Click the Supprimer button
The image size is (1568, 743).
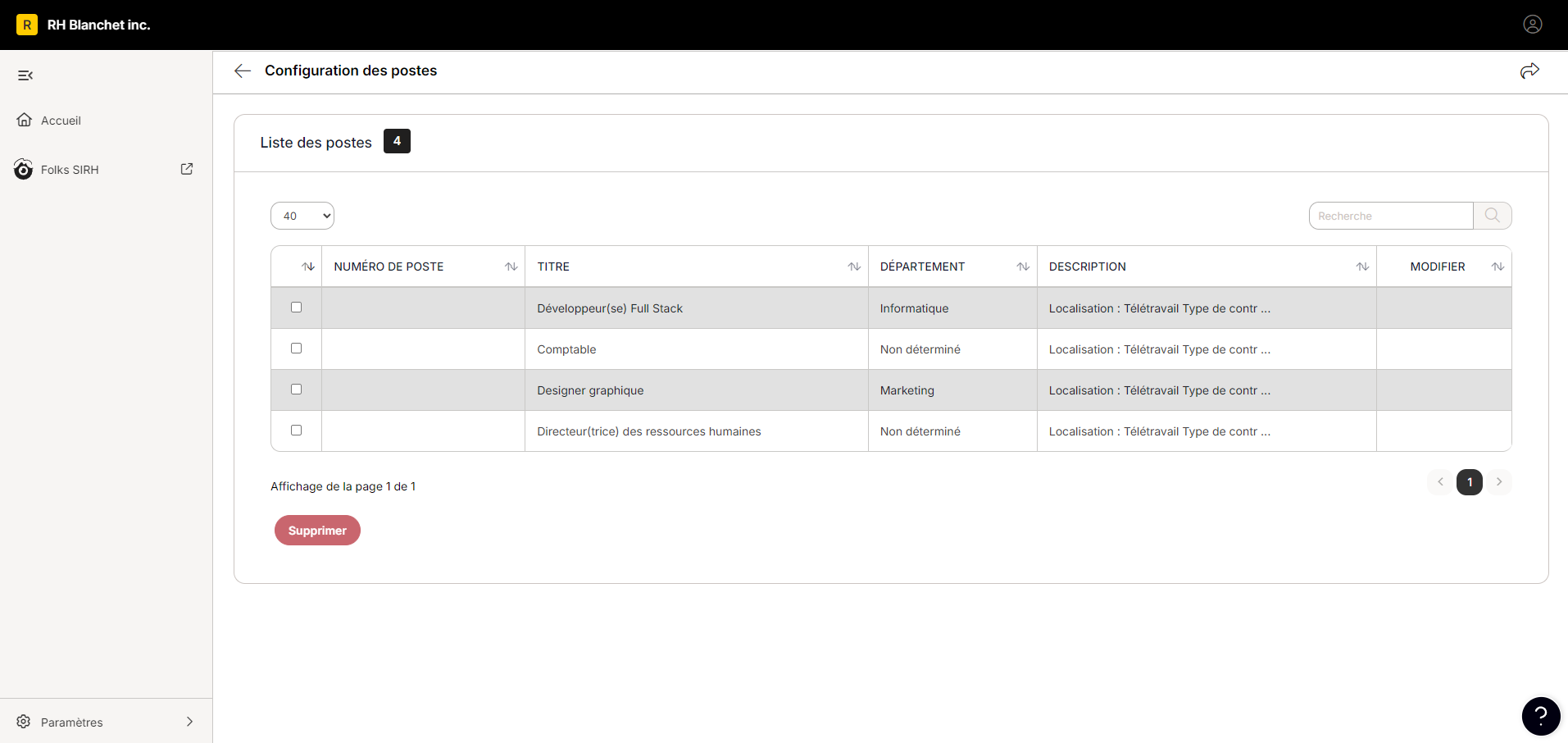click(317, 531)
